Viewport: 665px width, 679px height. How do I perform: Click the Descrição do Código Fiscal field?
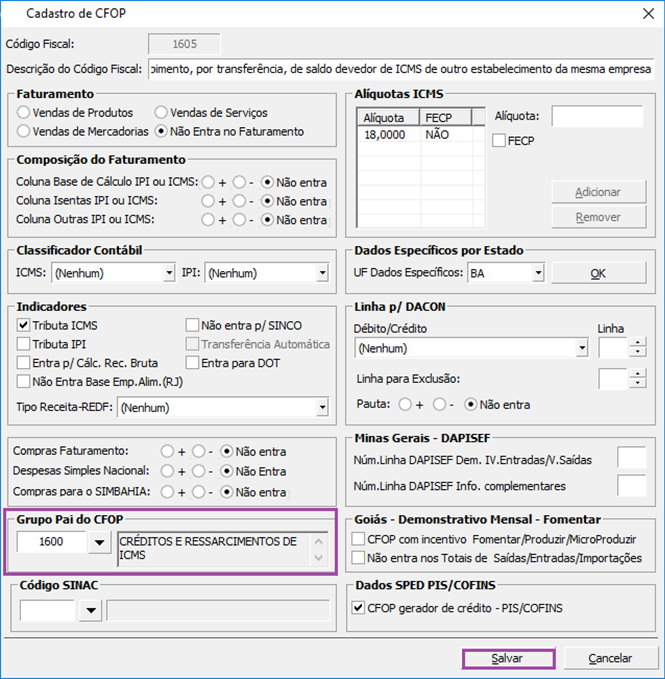pos(400,69)
